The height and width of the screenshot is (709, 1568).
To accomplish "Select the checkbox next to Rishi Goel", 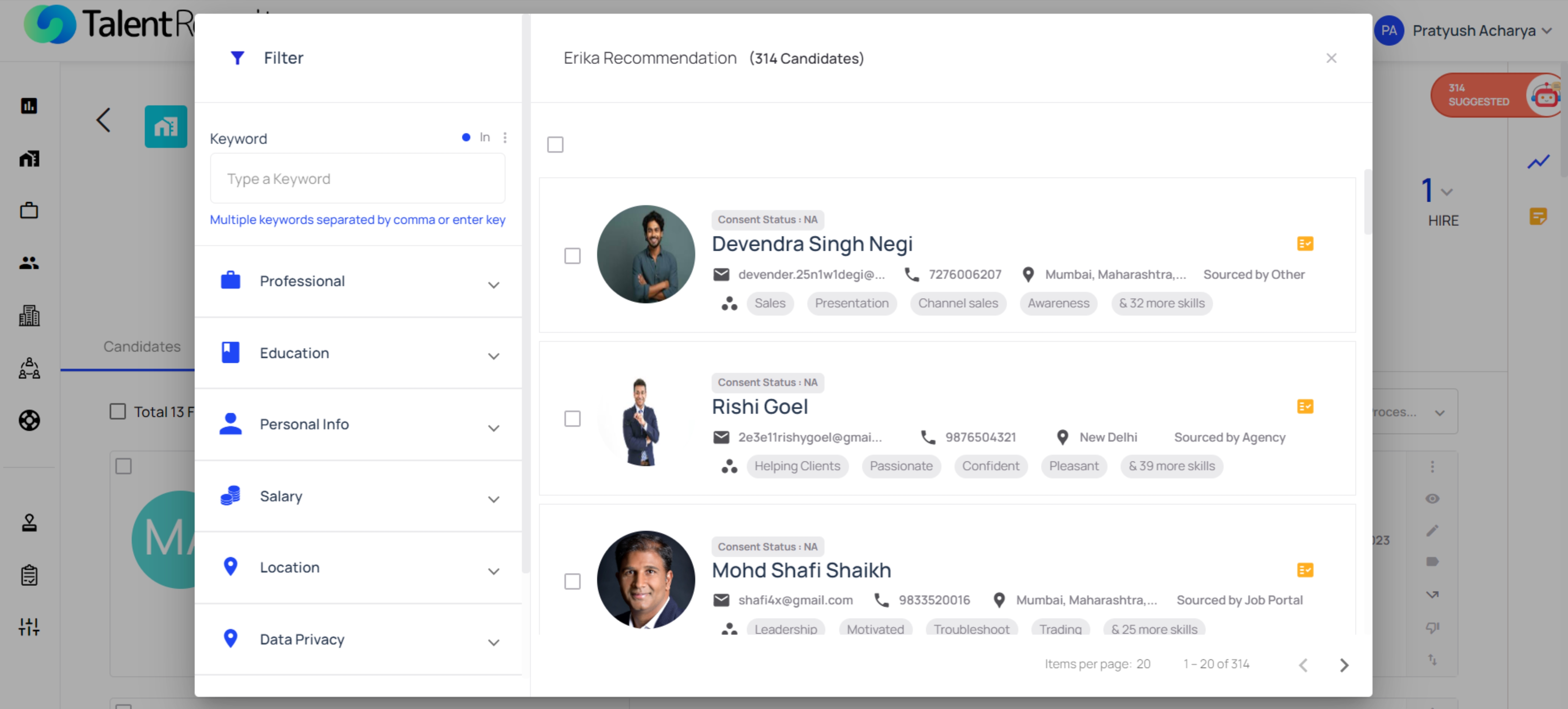I will 572,419.
